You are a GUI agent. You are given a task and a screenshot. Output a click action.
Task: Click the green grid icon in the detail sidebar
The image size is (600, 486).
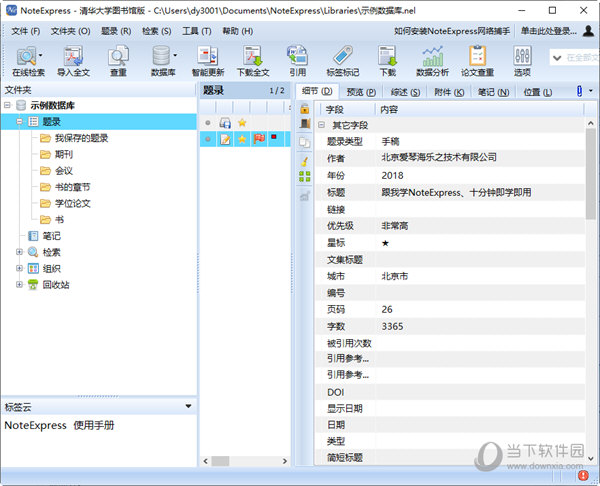[305, 176]
